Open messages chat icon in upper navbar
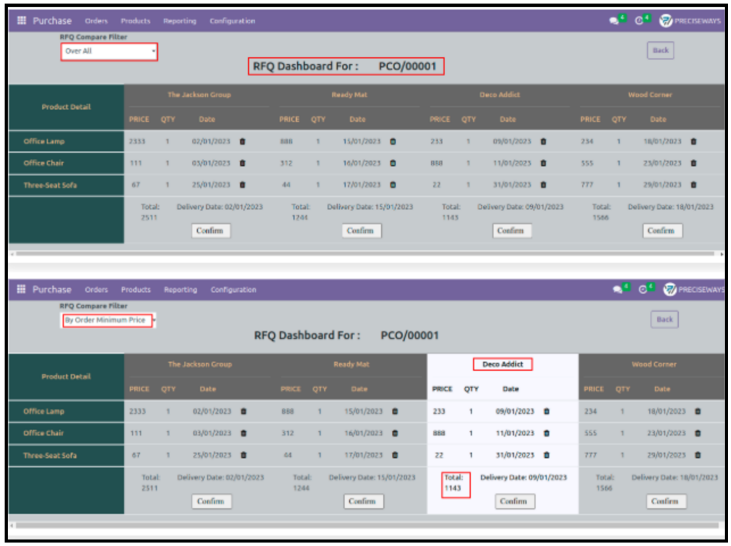The width and height of the screenshot is (731, 546). [x=615, y=21]
